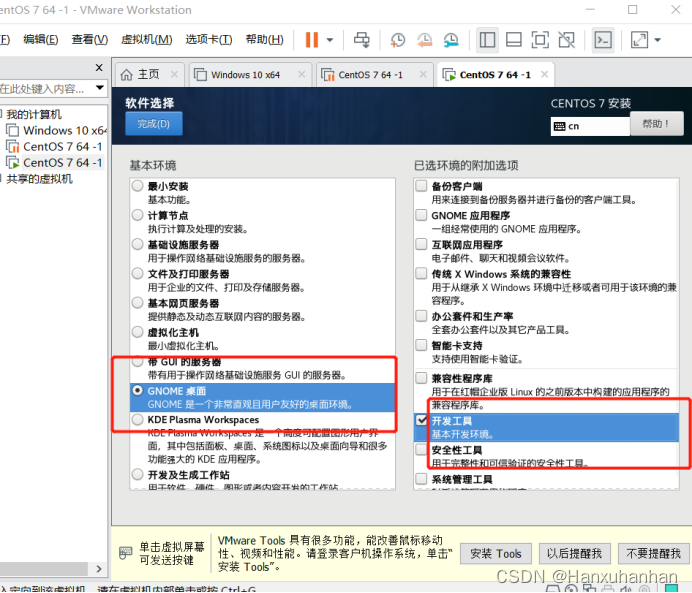Enter full screen mode icon
692x593 pixels.
tap(540, 40)
